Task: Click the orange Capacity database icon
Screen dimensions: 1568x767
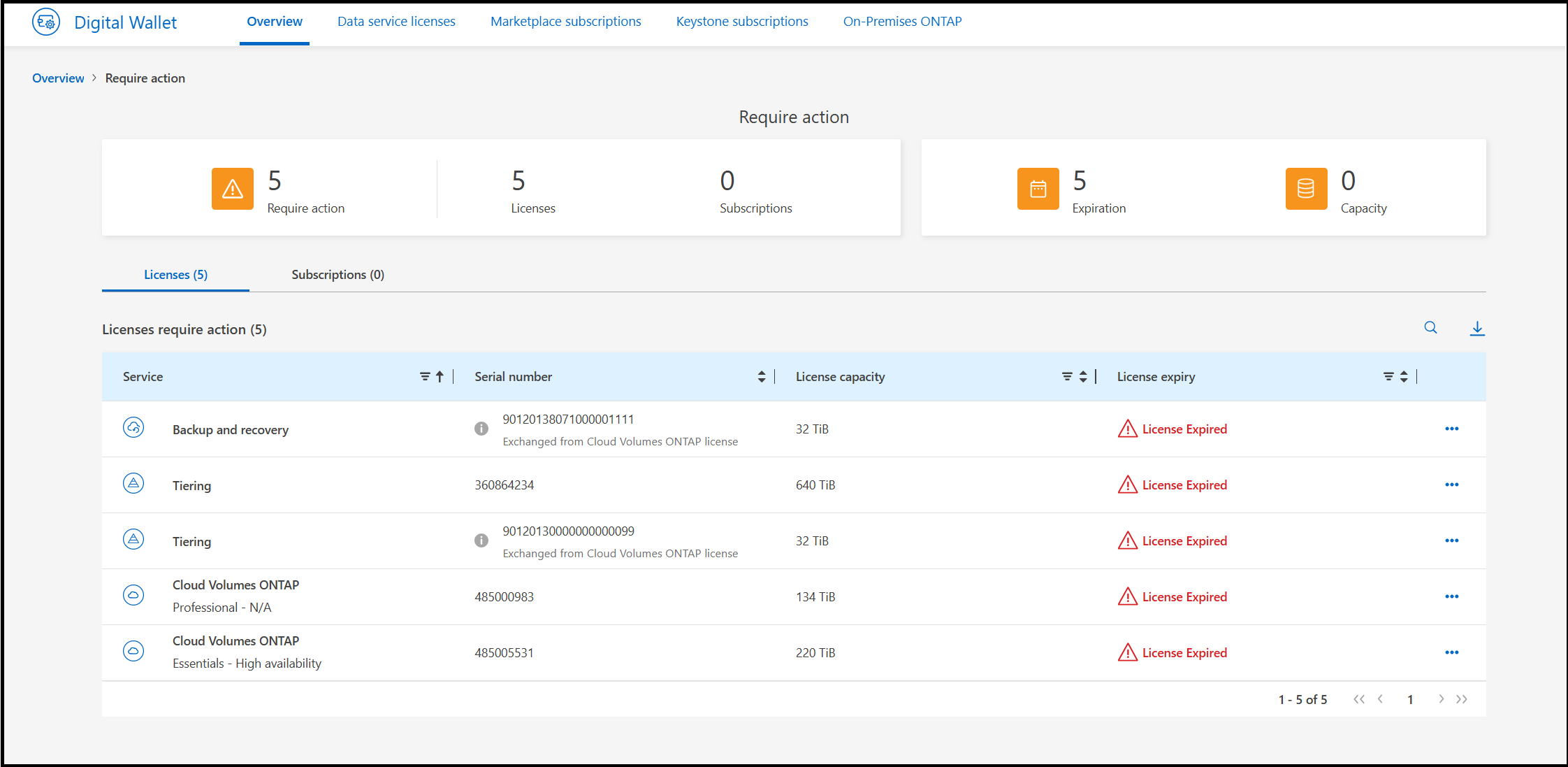Action: (1306, 188)
